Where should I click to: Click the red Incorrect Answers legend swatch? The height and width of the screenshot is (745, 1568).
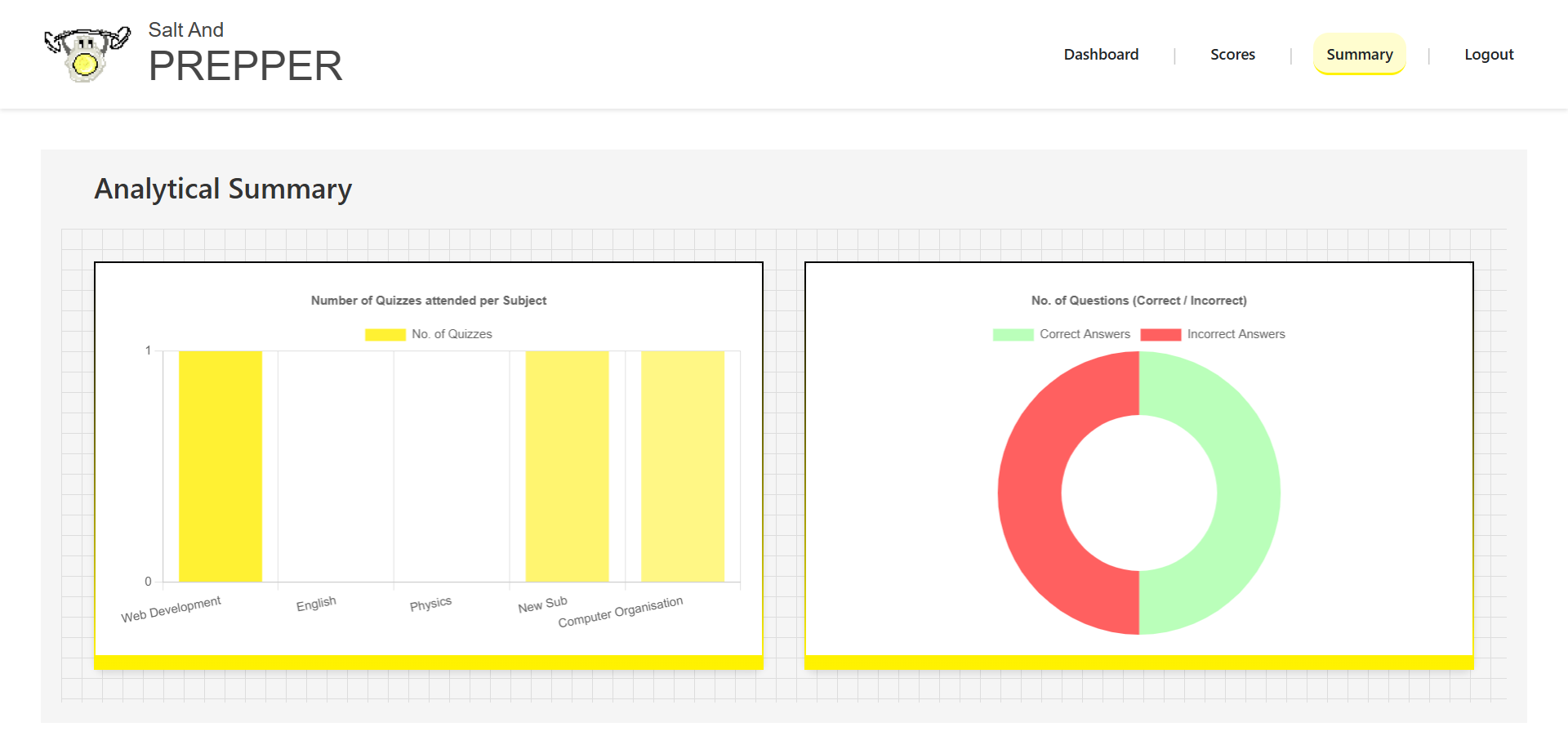pos(1160,334)
